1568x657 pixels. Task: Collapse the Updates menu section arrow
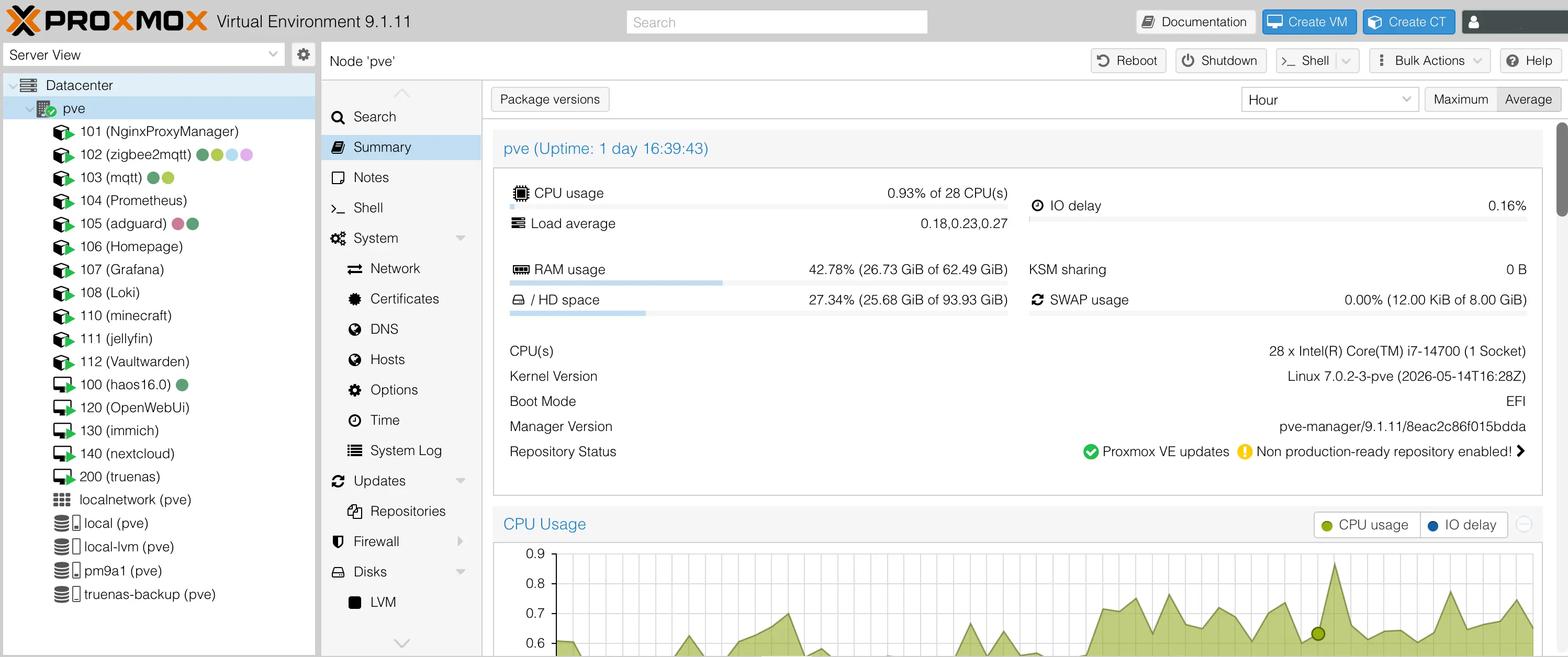(461, 481)
